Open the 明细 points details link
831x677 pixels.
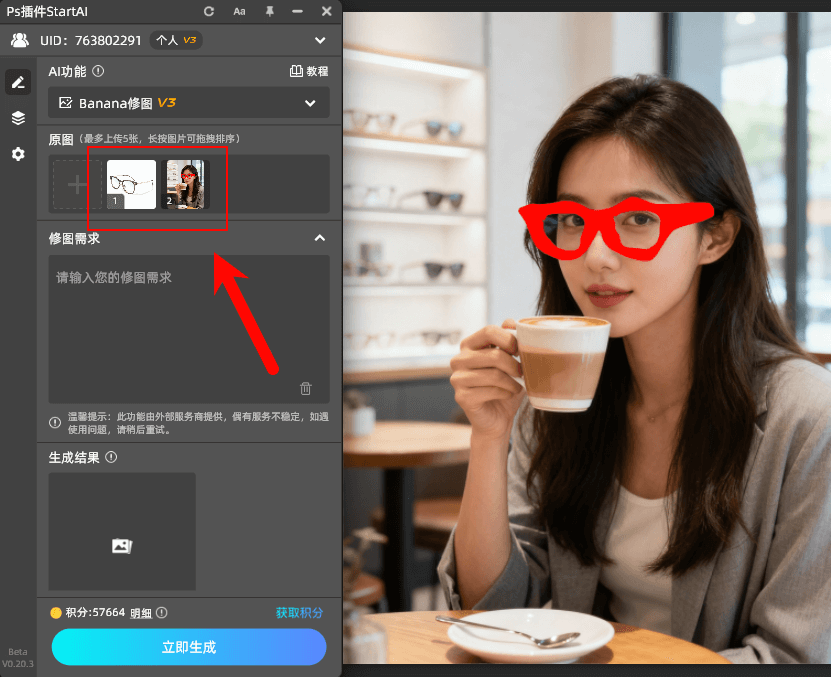[141, 613]
